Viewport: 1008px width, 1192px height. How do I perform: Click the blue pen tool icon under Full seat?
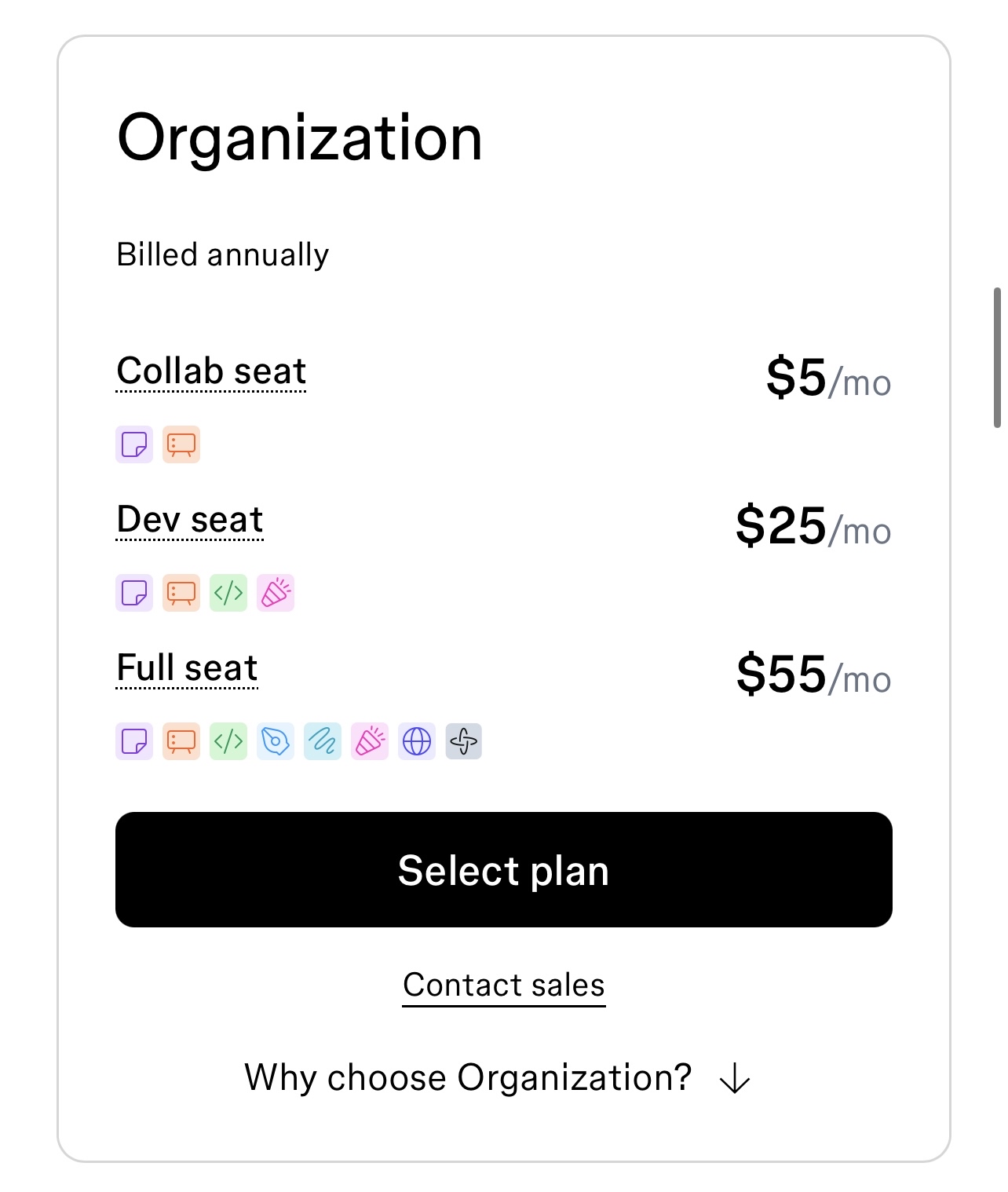(276, 741)
